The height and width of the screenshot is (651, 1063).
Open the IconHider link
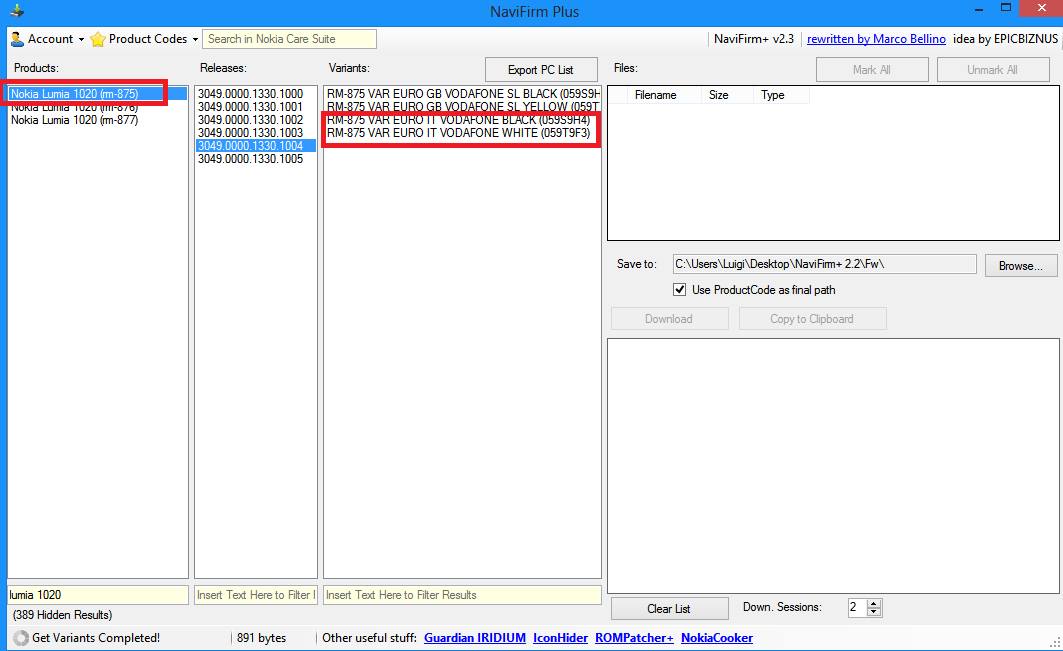point(560,637)
